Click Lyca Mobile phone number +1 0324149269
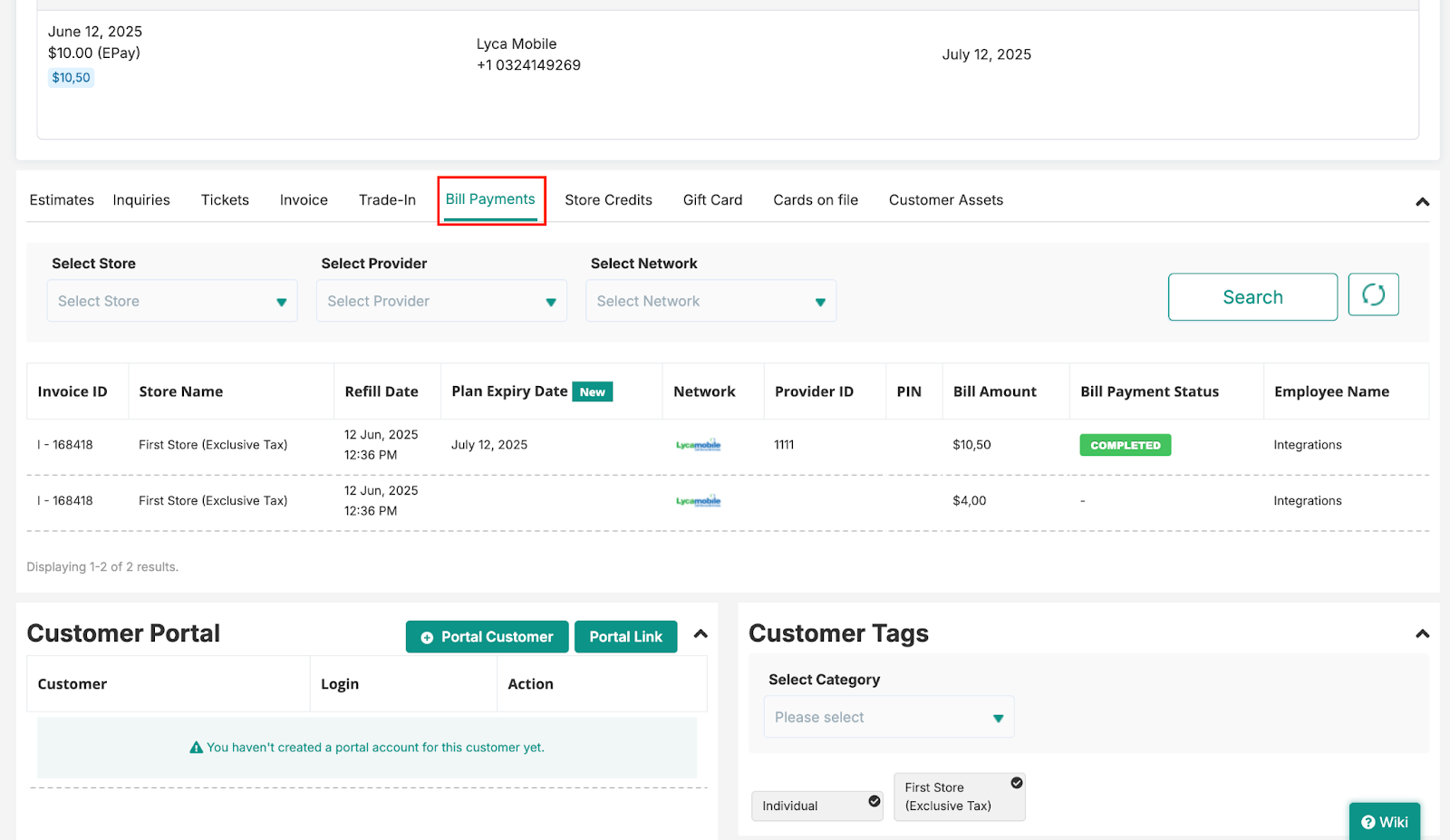The image size is (1450, 840). pos(528,65)
